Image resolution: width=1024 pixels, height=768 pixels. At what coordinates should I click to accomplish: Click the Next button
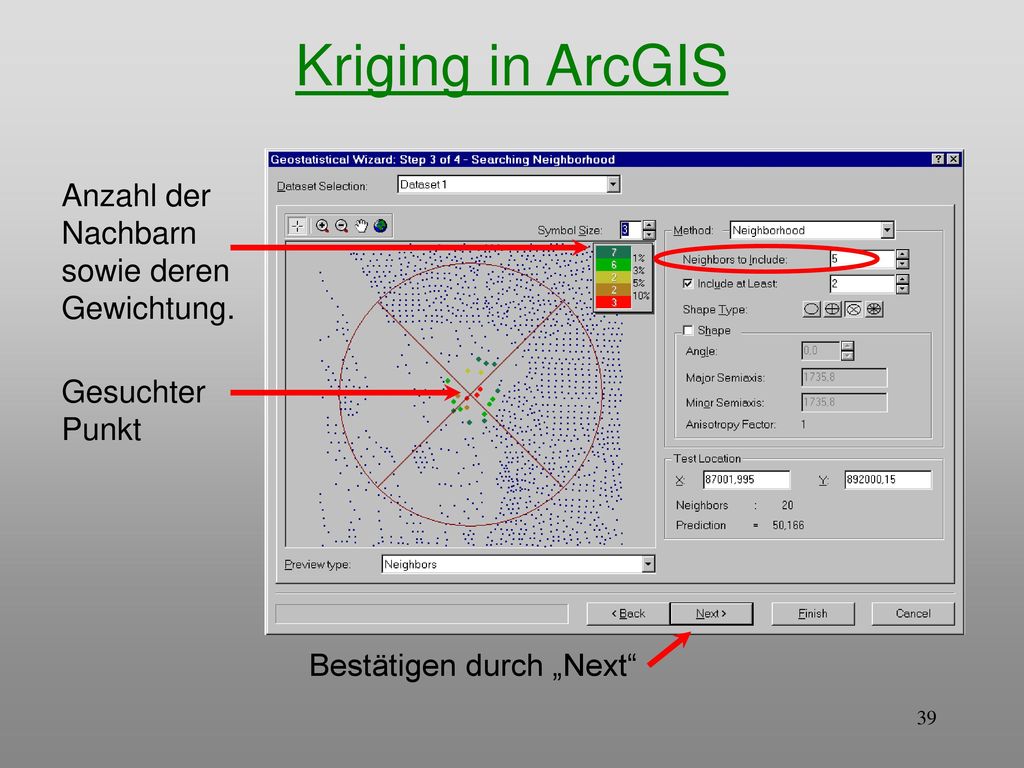point(711,614)
